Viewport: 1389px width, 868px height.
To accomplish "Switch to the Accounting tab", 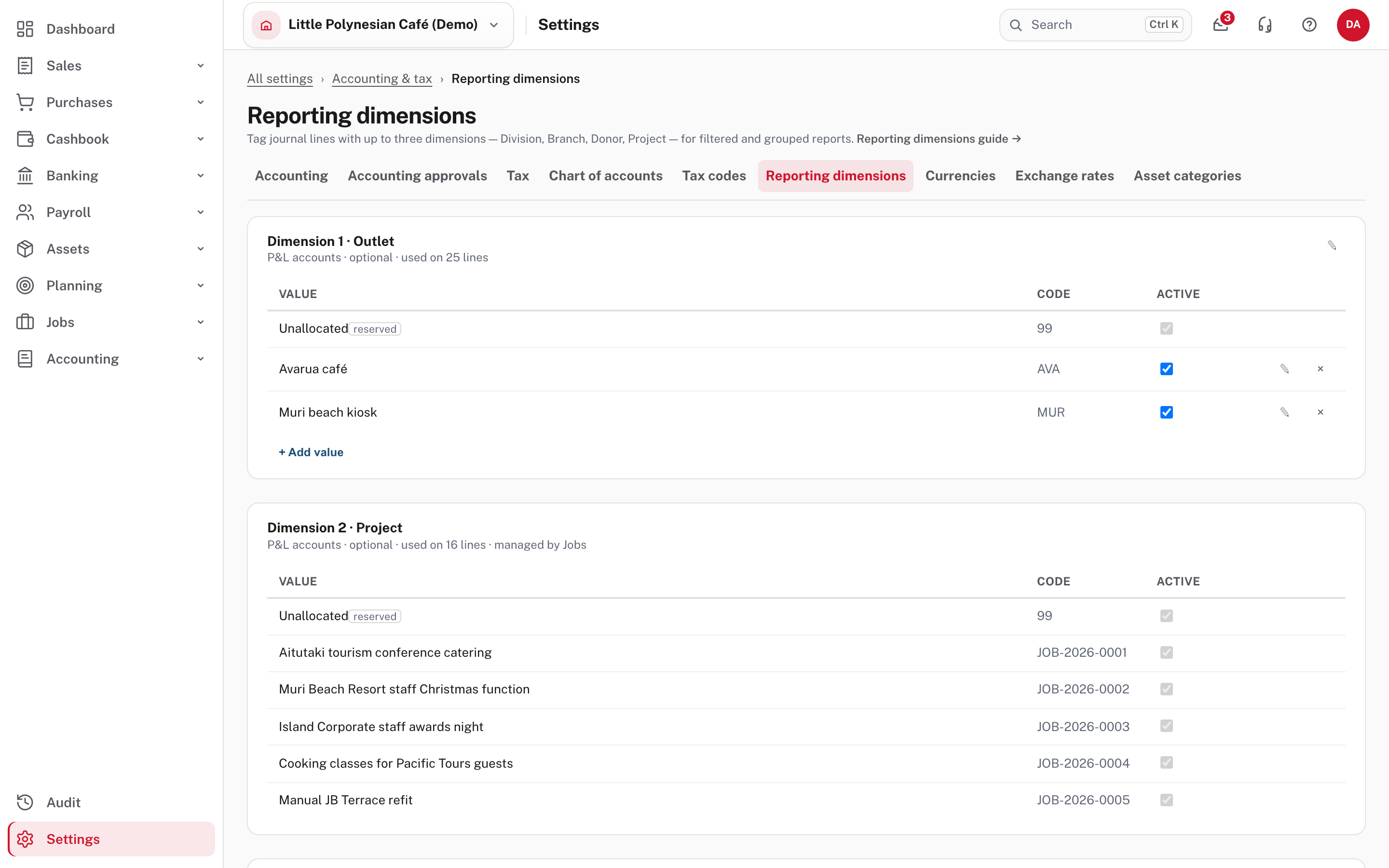I will [291, 176].
